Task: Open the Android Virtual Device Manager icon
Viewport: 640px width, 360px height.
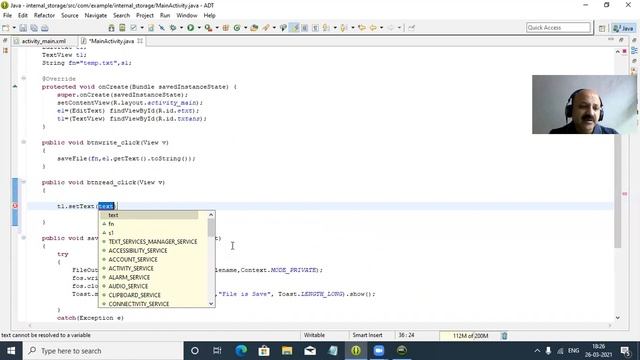Action: (x=122, y=28)
